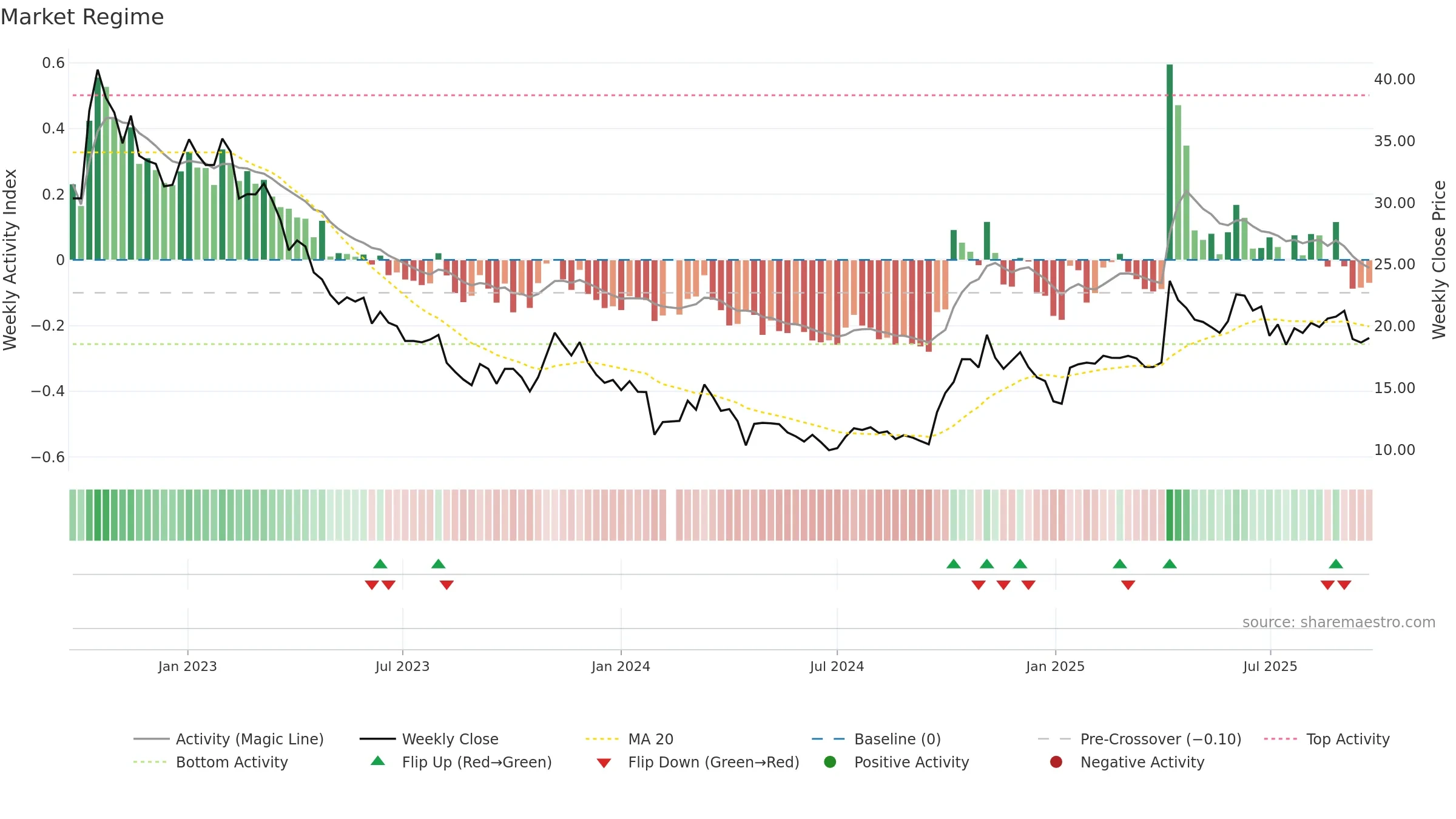Select the Flip Up marker just before Jul 2023

click(380, 564)
